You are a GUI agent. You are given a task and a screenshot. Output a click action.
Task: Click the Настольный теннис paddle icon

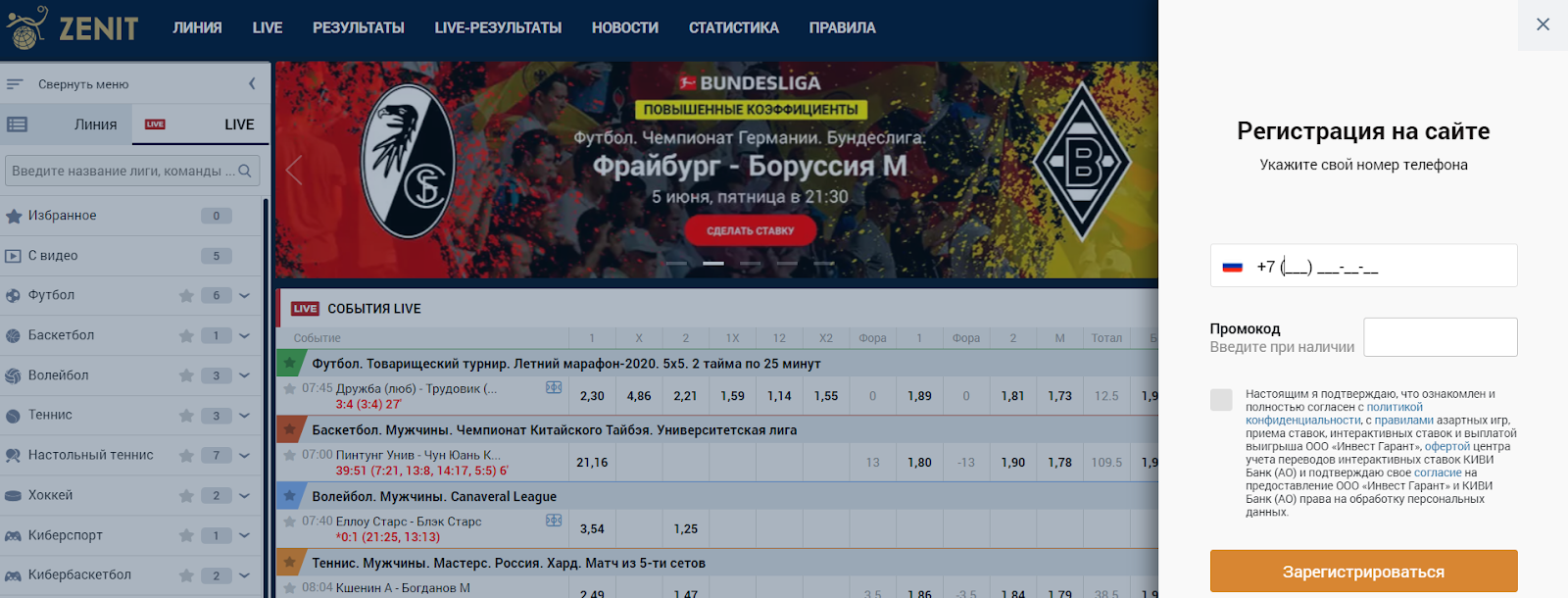(x=14, y=455)
